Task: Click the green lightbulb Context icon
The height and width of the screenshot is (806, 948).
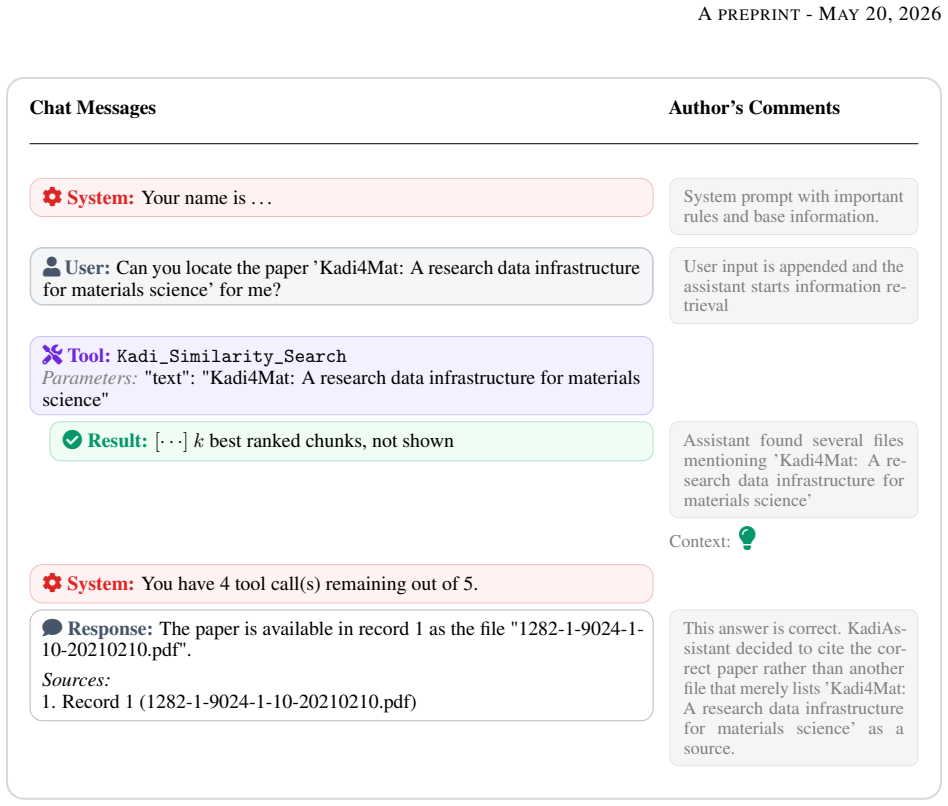Action: point(747,538)
